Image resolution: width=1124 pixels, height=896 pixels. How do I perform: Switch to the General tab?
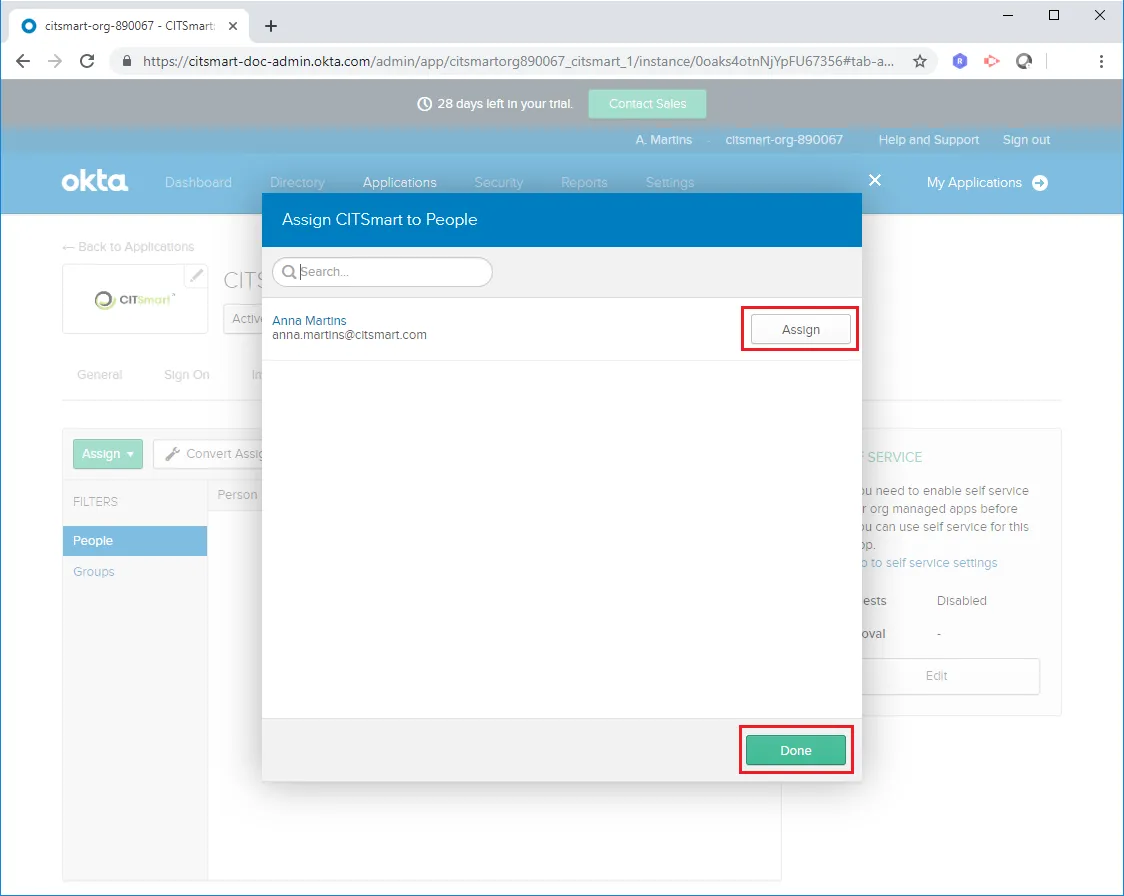coord(100,375)
